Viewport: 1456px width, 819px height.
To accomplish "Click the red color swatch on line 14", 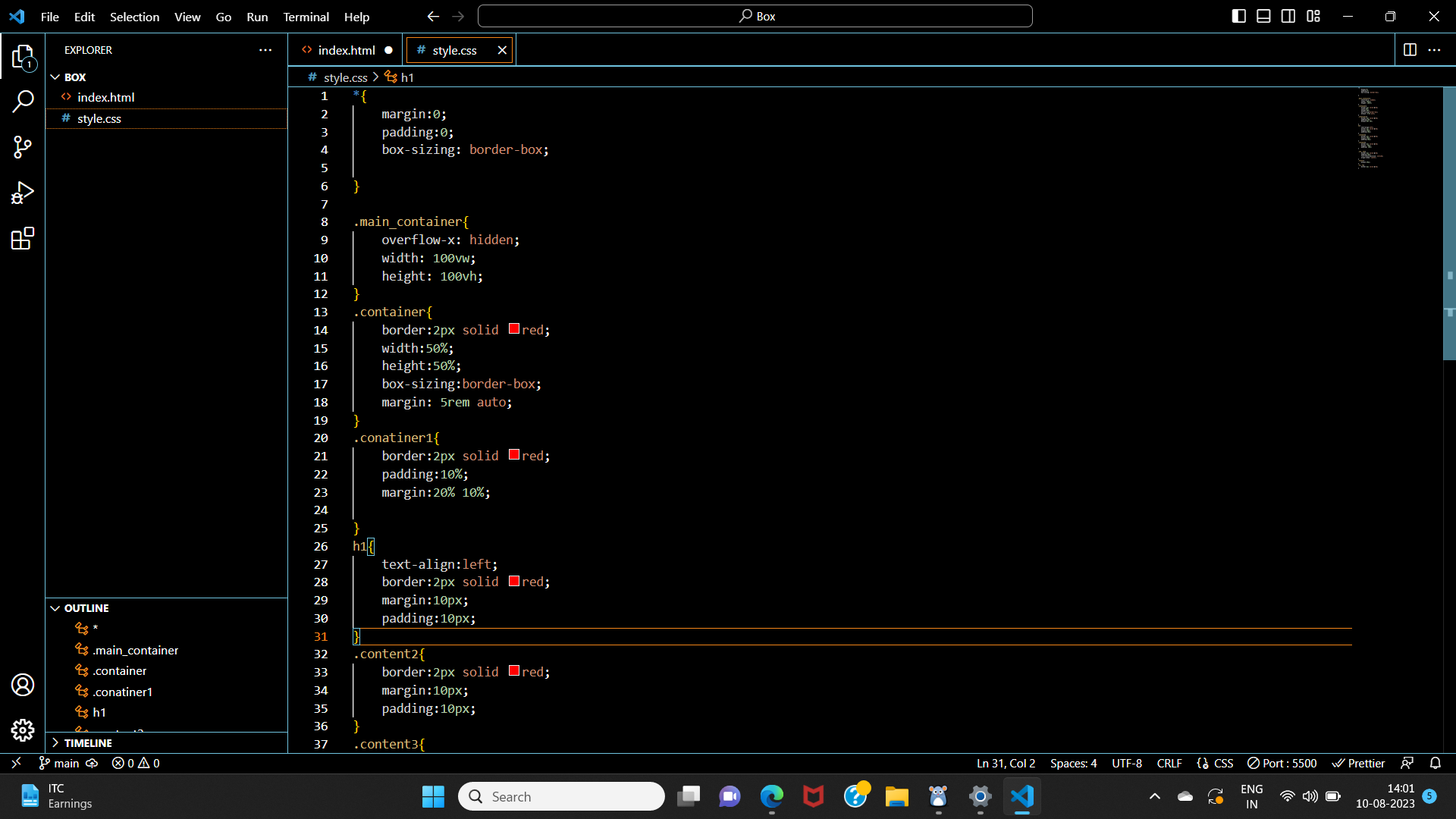I will (514, 329).
